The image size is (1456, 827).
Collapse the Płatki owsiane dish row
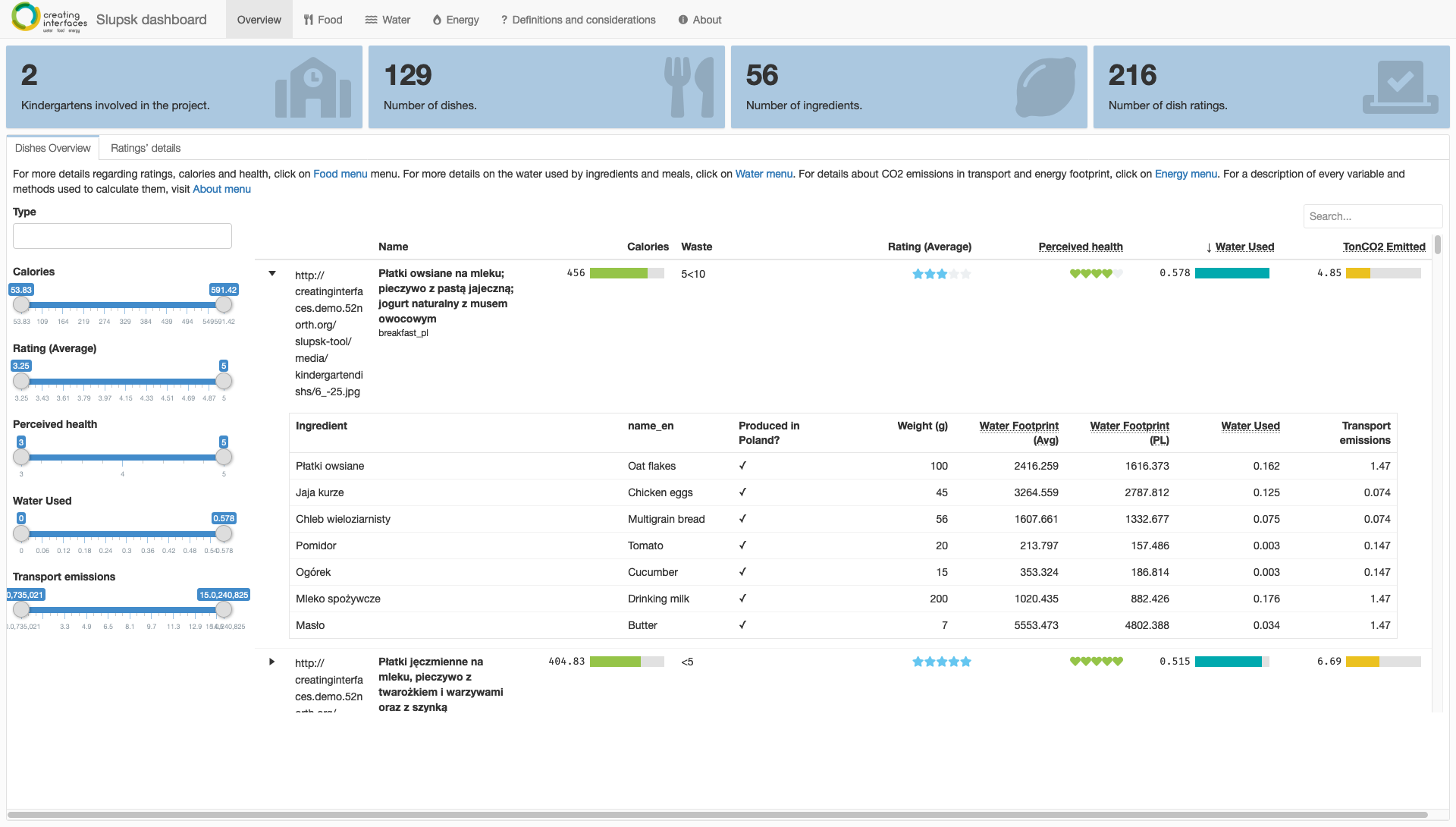point(272,273)
